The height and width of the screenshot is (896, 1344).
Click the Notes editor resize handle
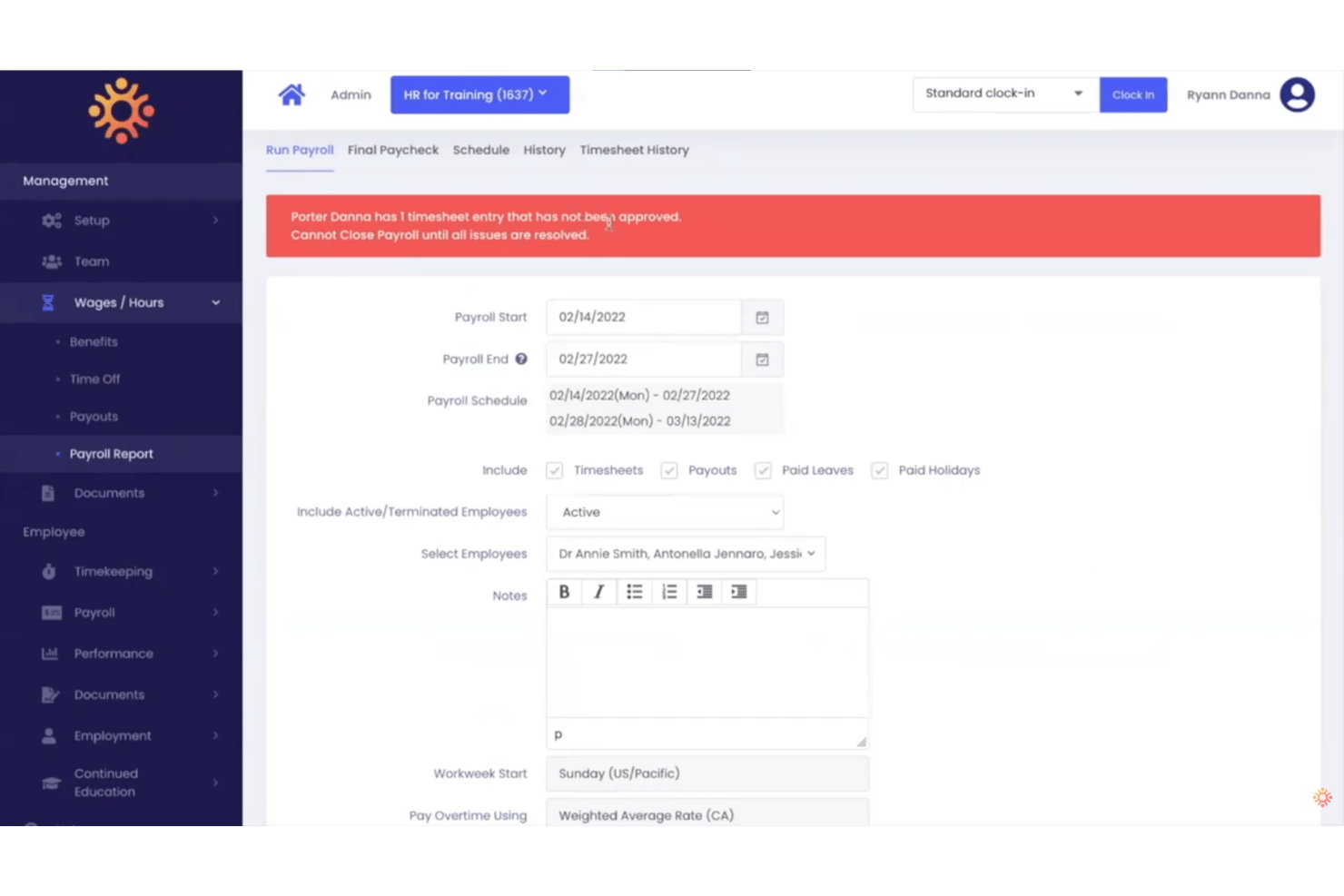coord(861,741)
